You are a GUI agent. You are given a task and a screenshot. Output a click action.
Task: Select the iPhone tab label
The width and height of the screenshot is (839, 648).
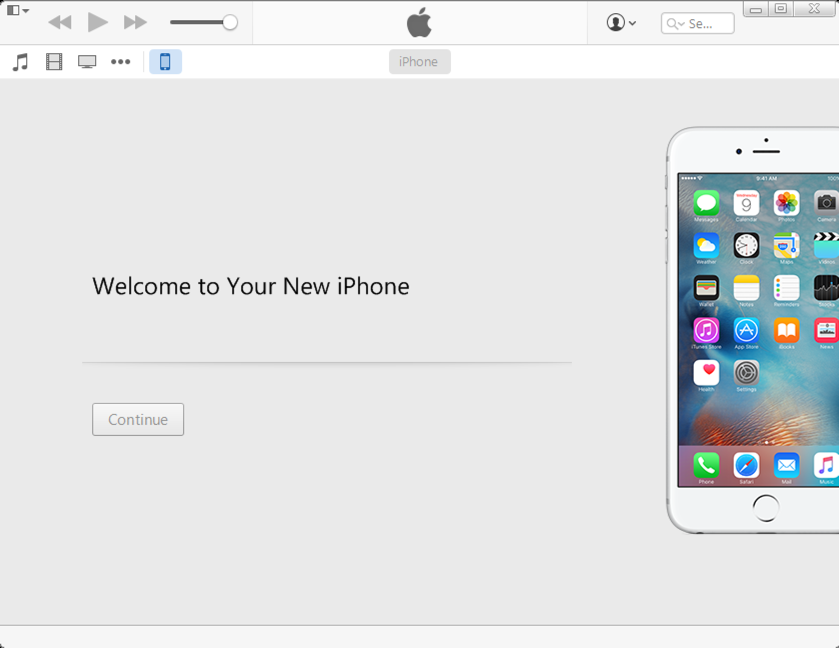[420, 62]
